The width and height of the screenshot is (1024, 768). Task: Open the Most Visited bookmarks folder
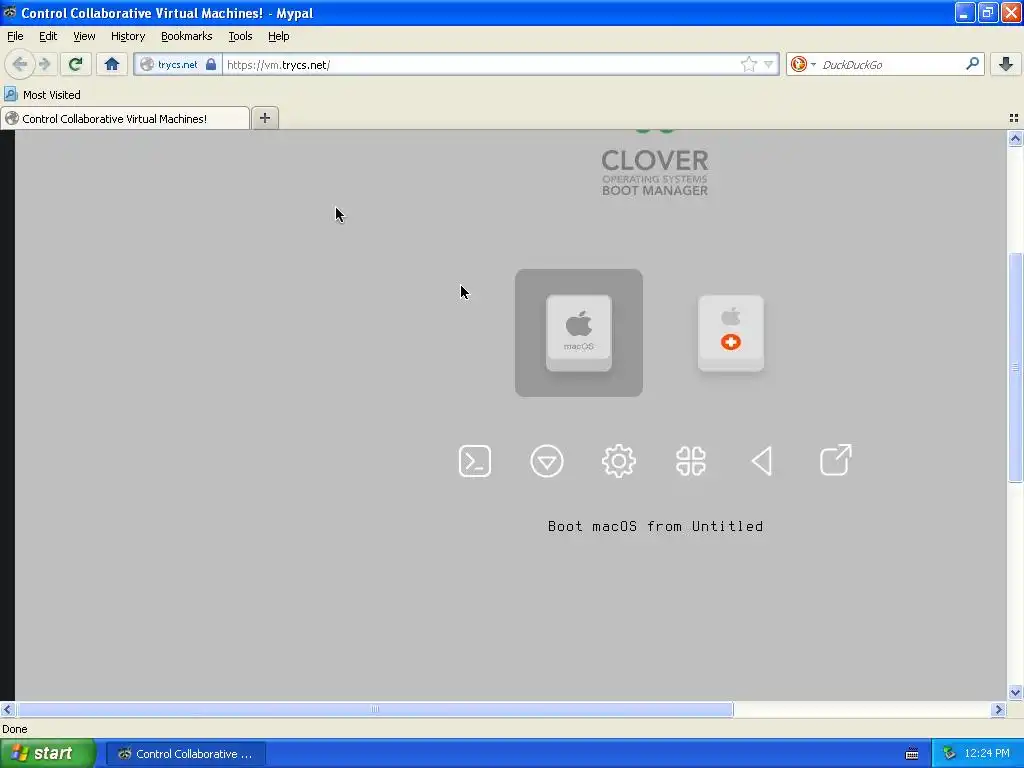point(42,95)
